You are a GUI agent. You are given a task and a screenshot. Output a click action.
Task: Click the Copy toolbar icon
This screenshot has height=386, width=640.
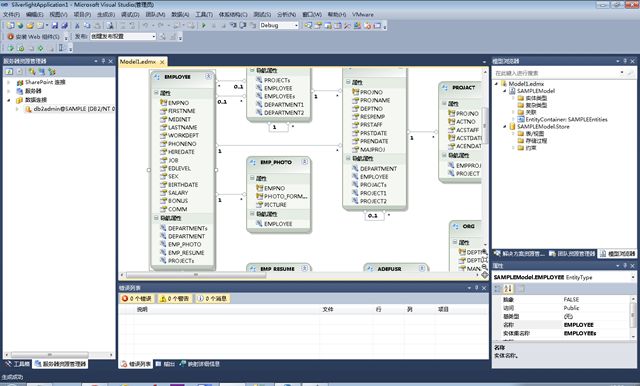click(87, 25)
